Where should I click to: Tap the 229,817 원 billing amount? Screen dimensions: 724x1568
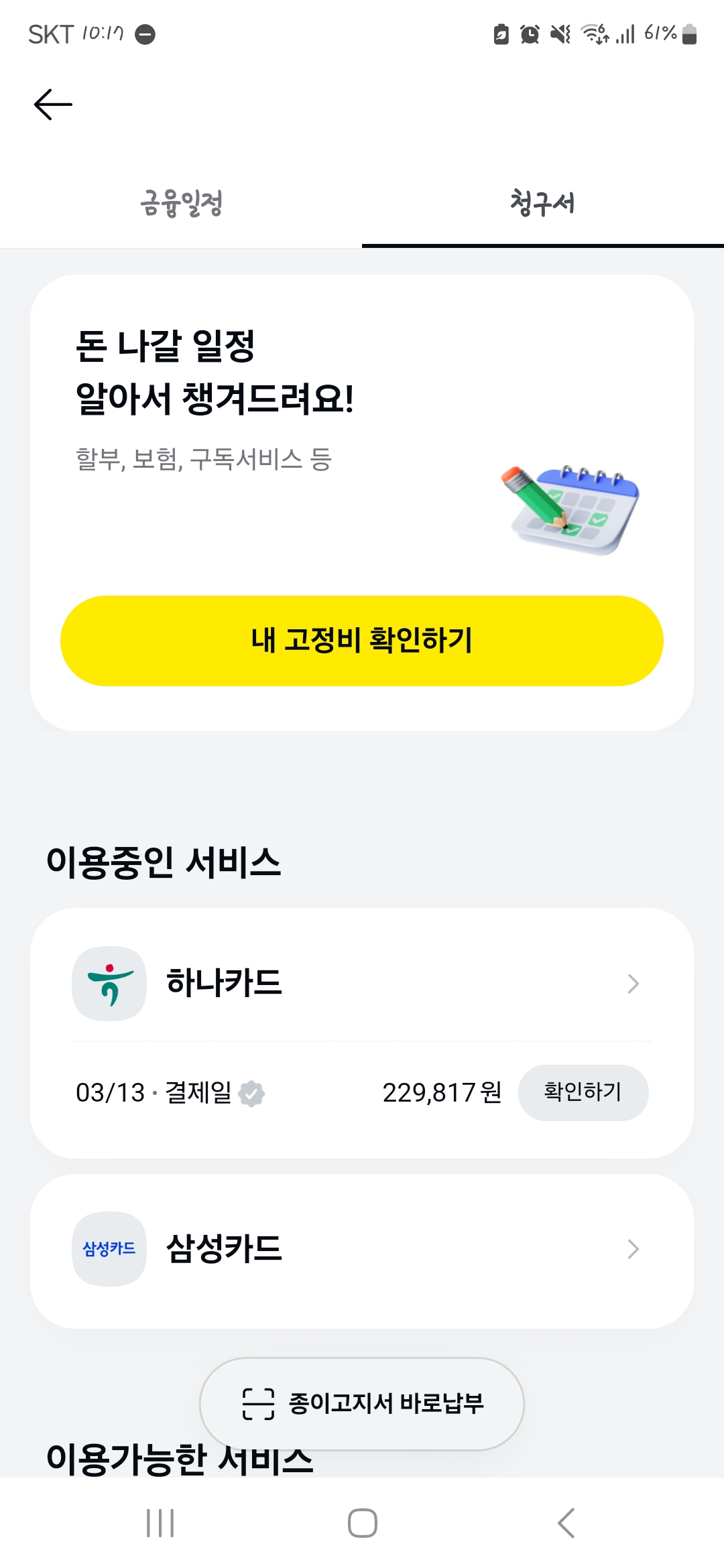[442, 1093]
